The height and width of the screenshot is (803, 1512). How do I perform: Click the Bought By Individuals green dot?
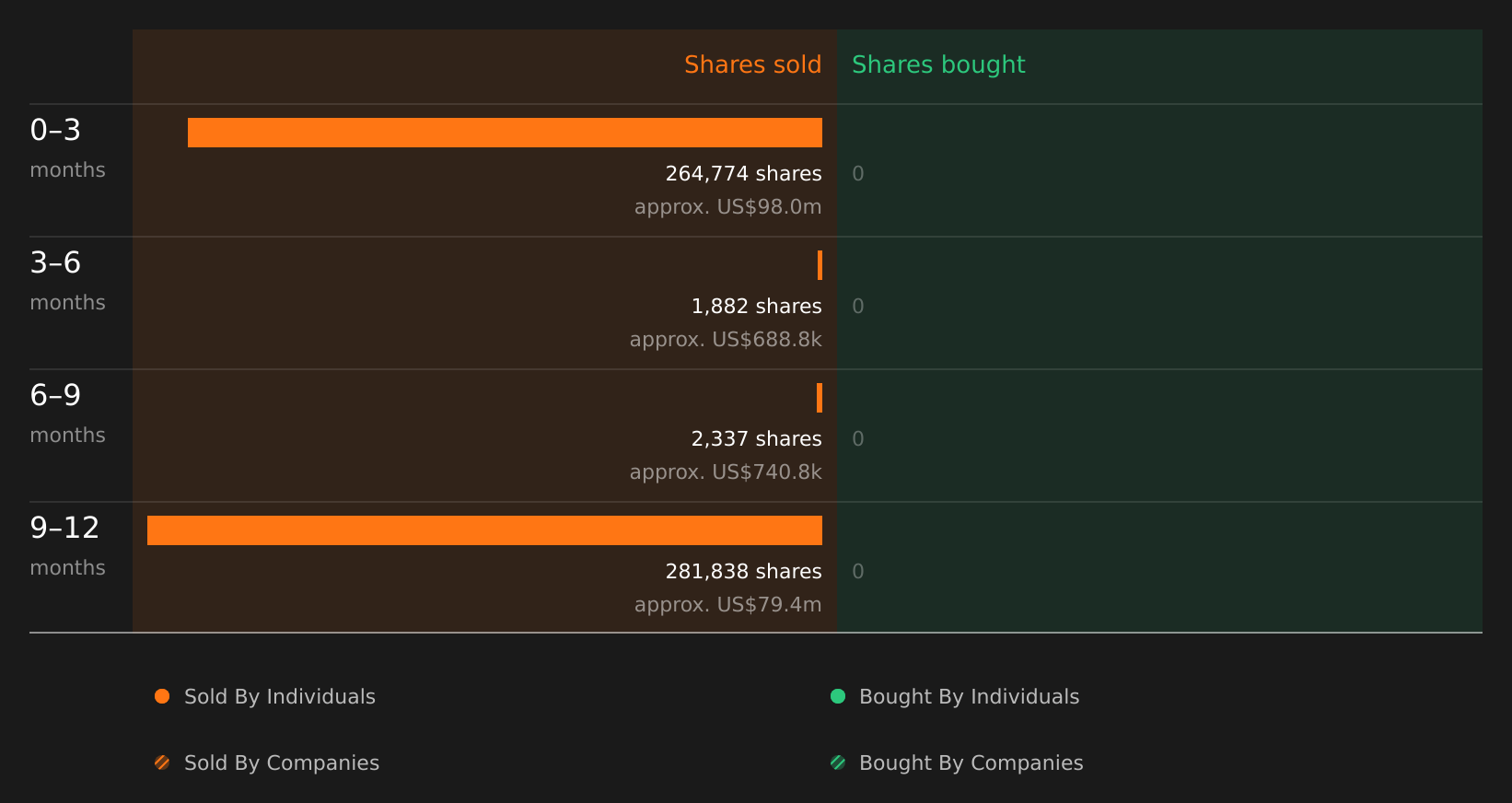point(838,696)
